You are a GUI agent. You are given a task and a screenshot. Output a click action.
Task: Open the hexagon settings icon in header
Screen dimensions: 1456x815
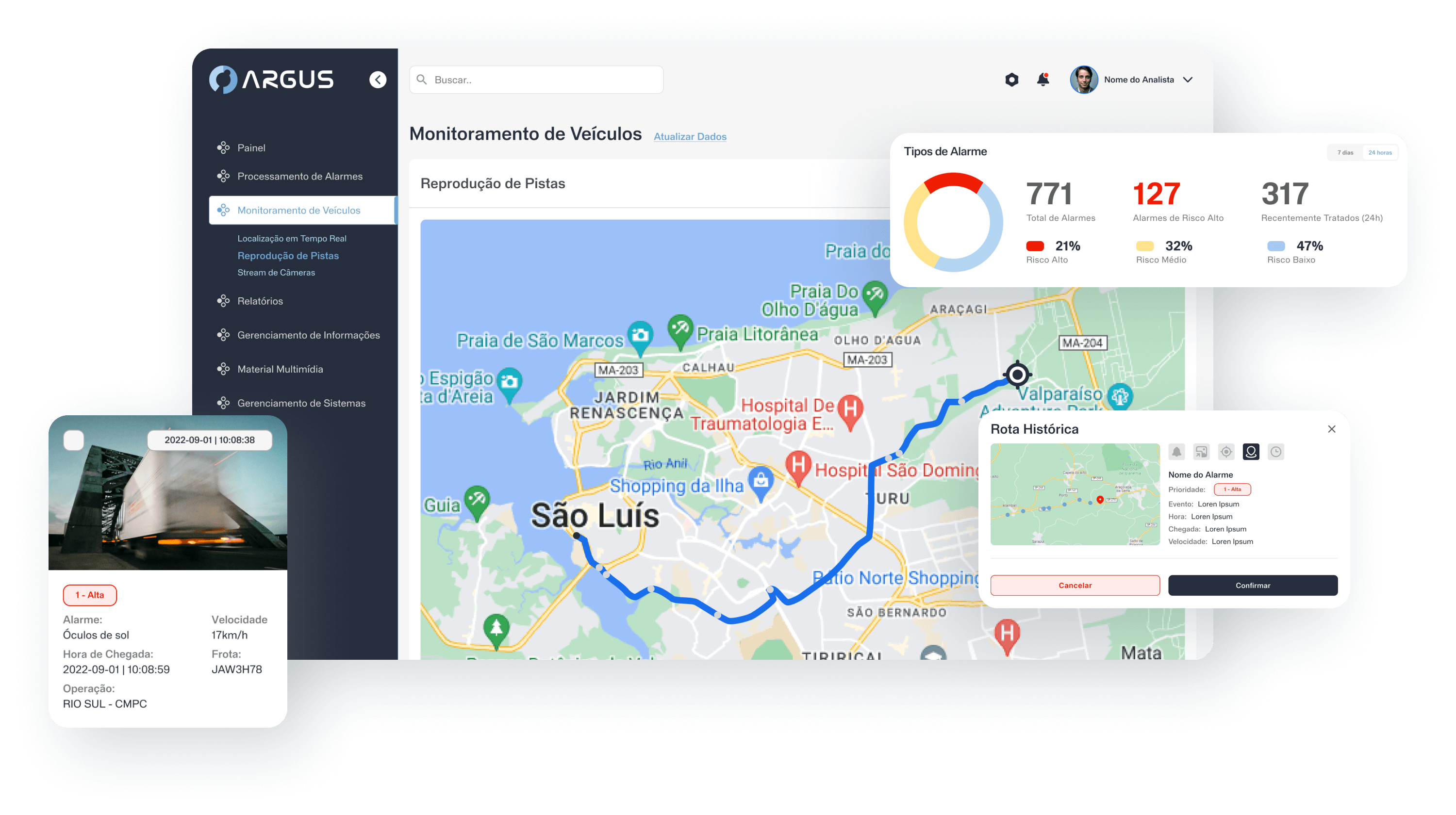coord(1012,80)
